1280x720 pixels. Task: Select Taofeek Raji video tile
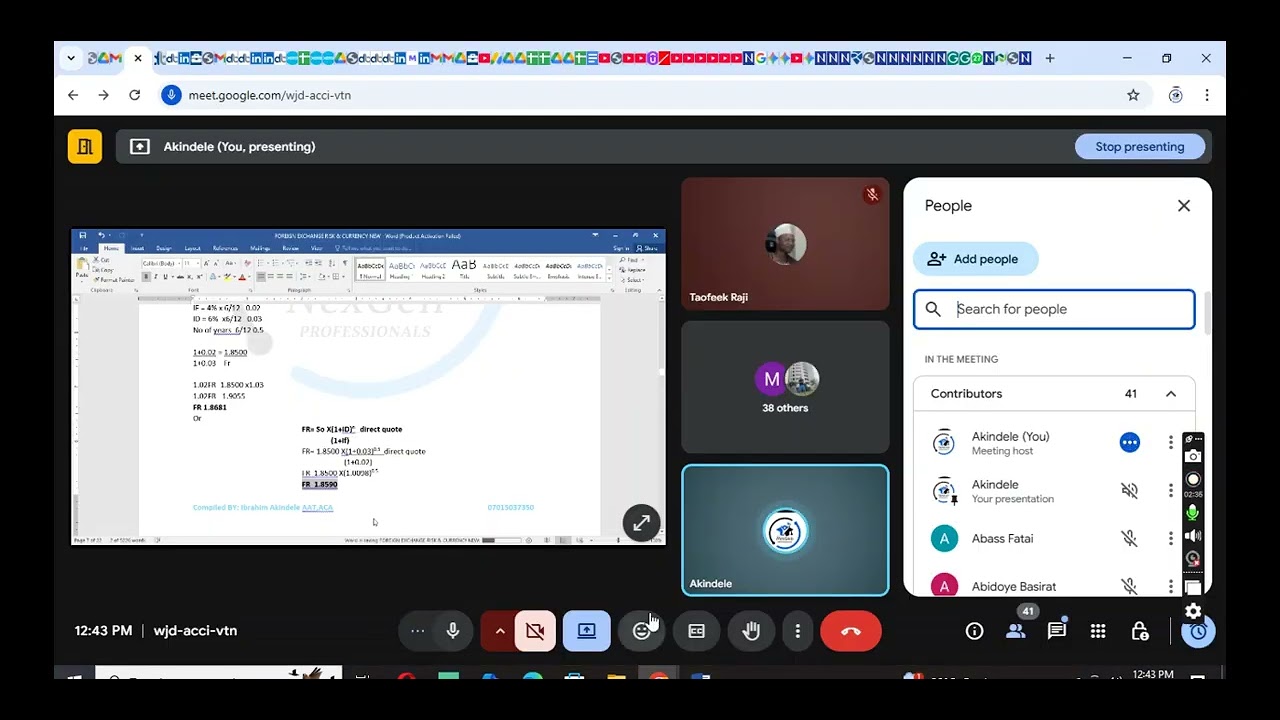tap(785, 244)
